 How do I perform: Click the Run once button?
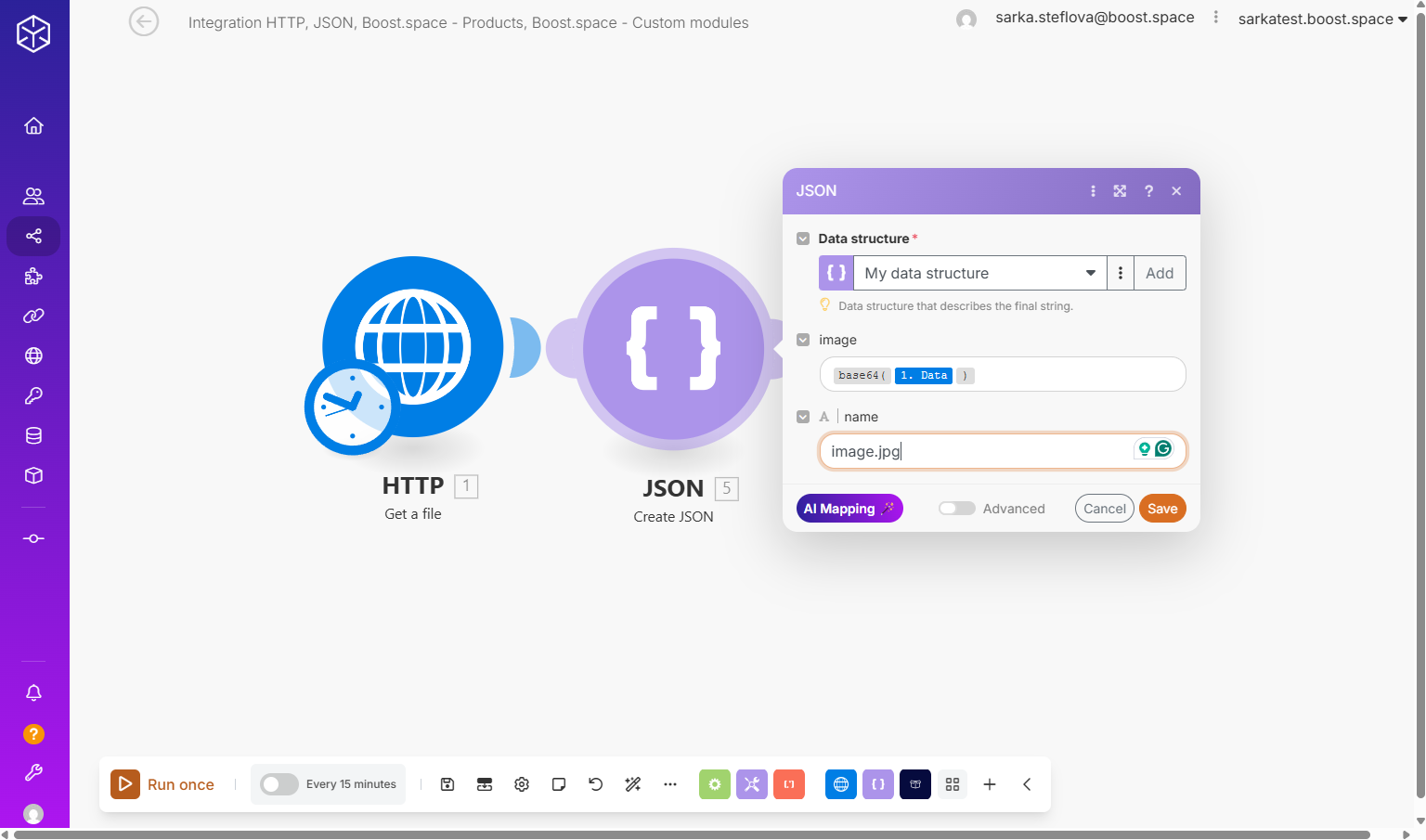(x=162, y=784)
